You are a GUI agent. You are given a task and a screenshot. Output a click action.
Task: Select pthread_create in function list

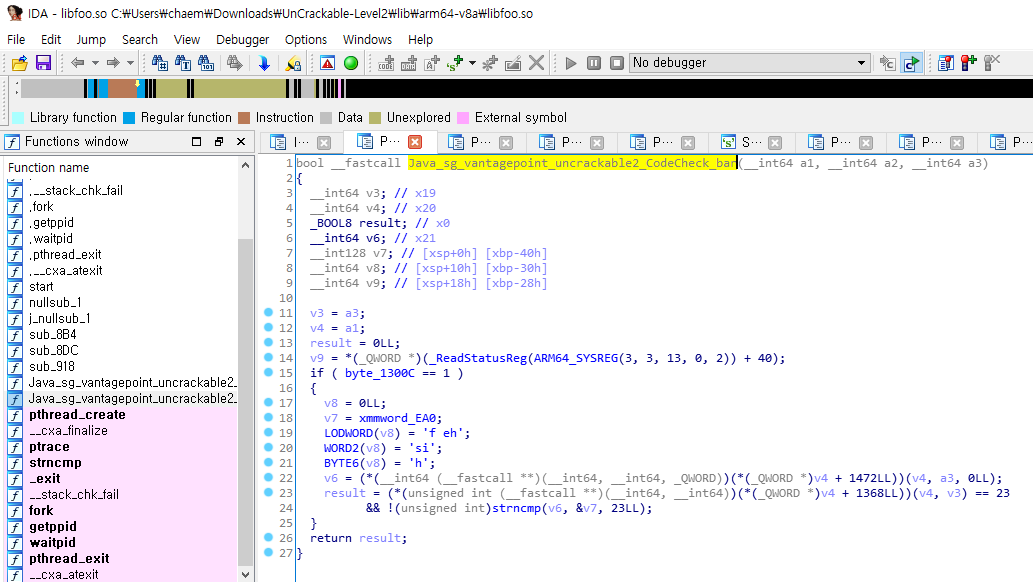(x=121, y=415)
